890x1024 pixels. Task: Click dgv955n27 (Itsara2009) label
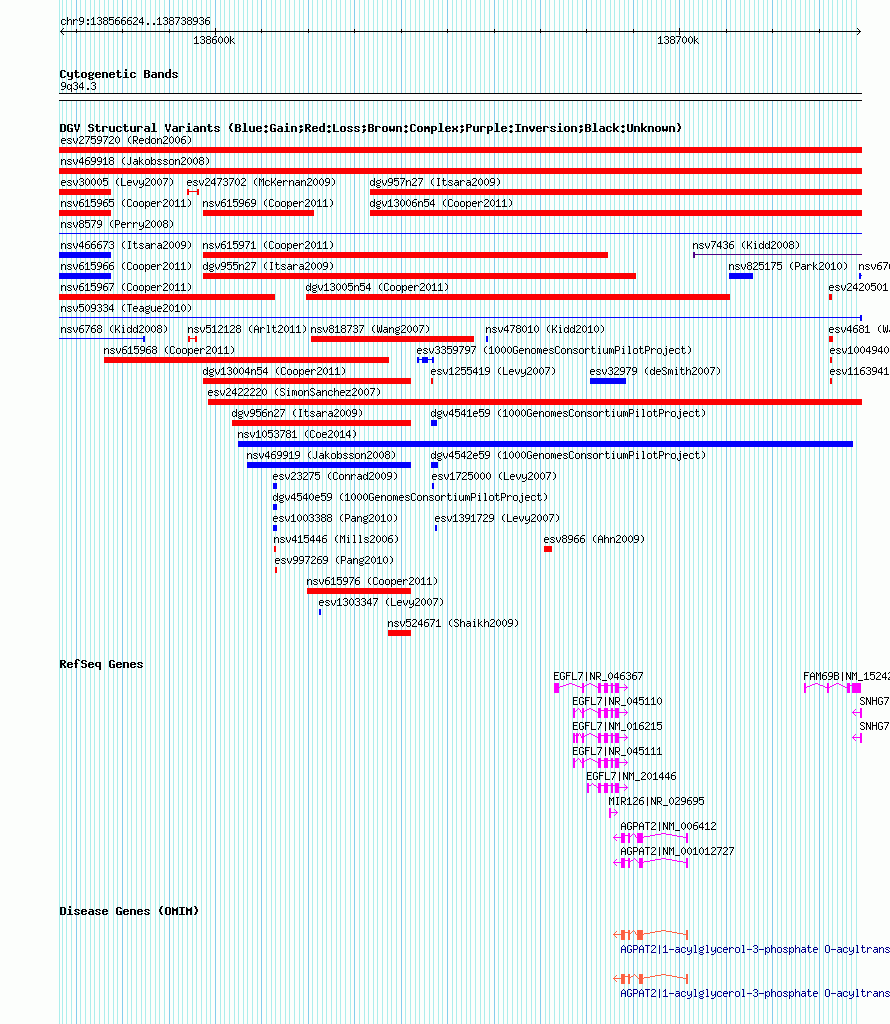[268, 266]
